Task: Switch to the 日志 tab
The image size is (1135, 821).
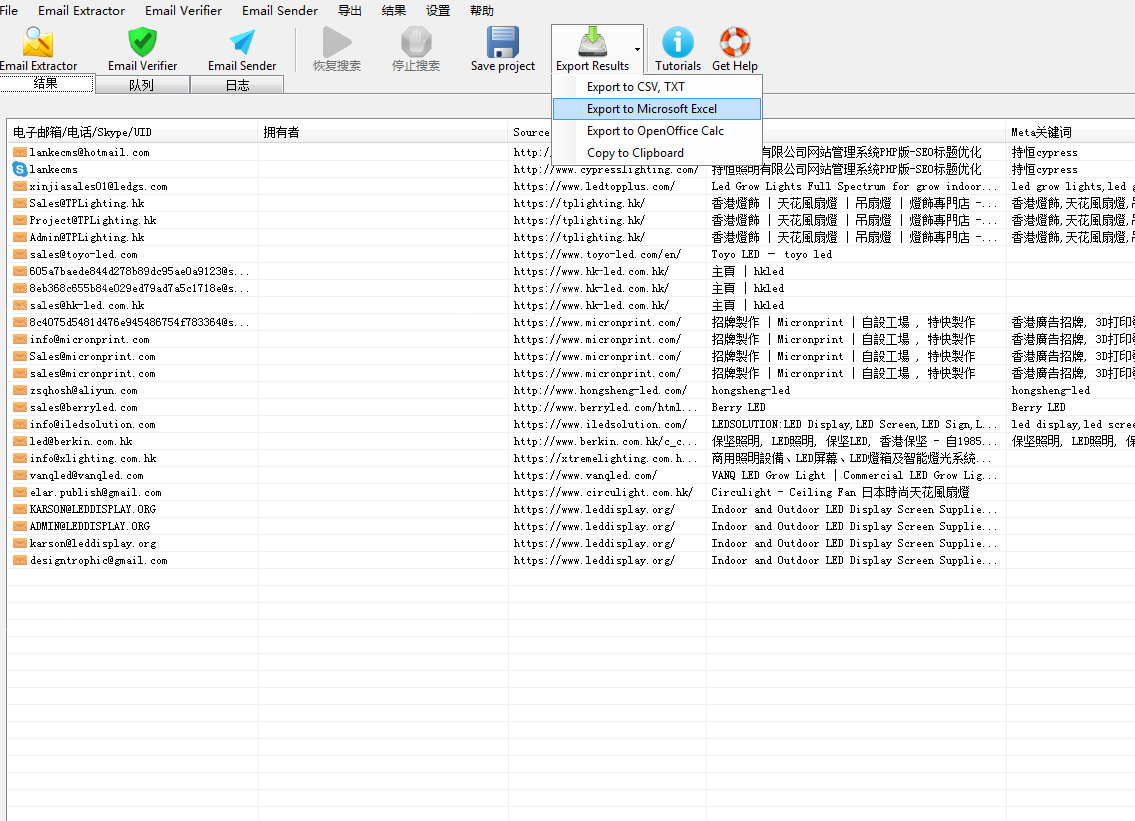Action: [237, 85]
